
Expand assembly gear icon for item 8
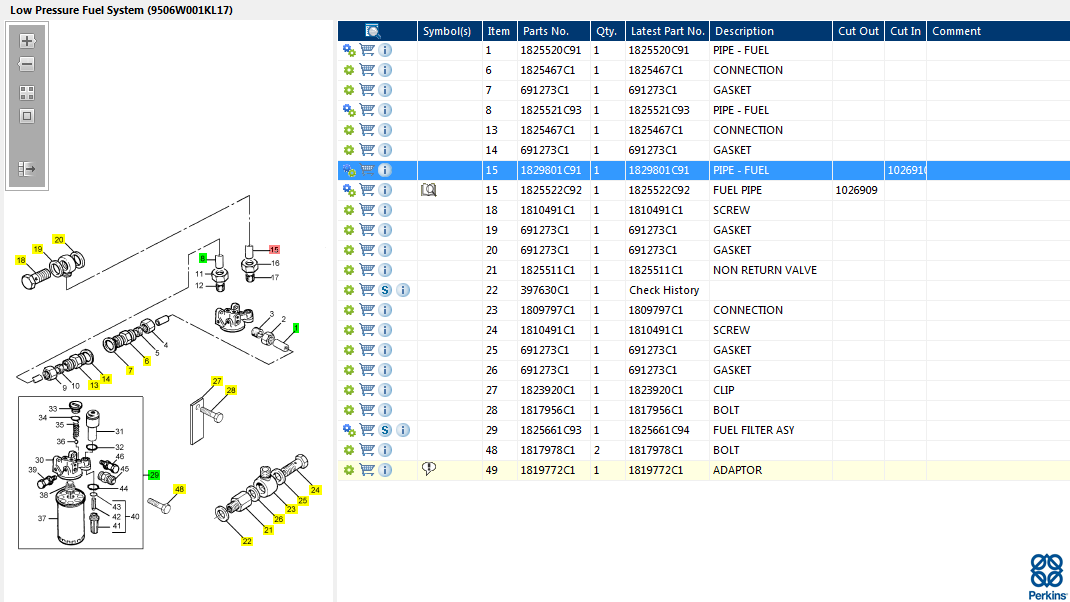(349, 110)
